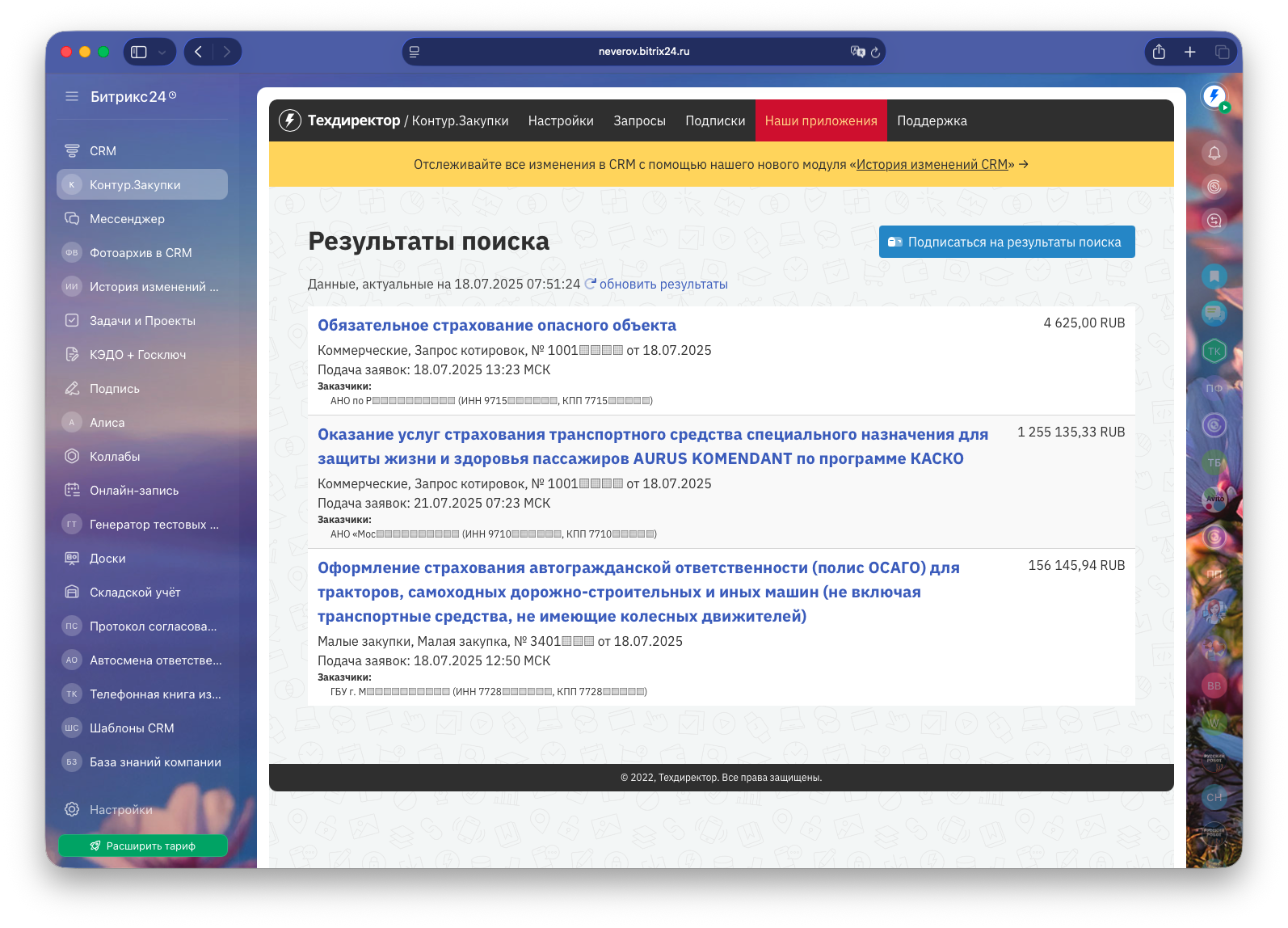The image size is (1288, 928).
Task: Go back in Safari history
Action: point(198,52)
